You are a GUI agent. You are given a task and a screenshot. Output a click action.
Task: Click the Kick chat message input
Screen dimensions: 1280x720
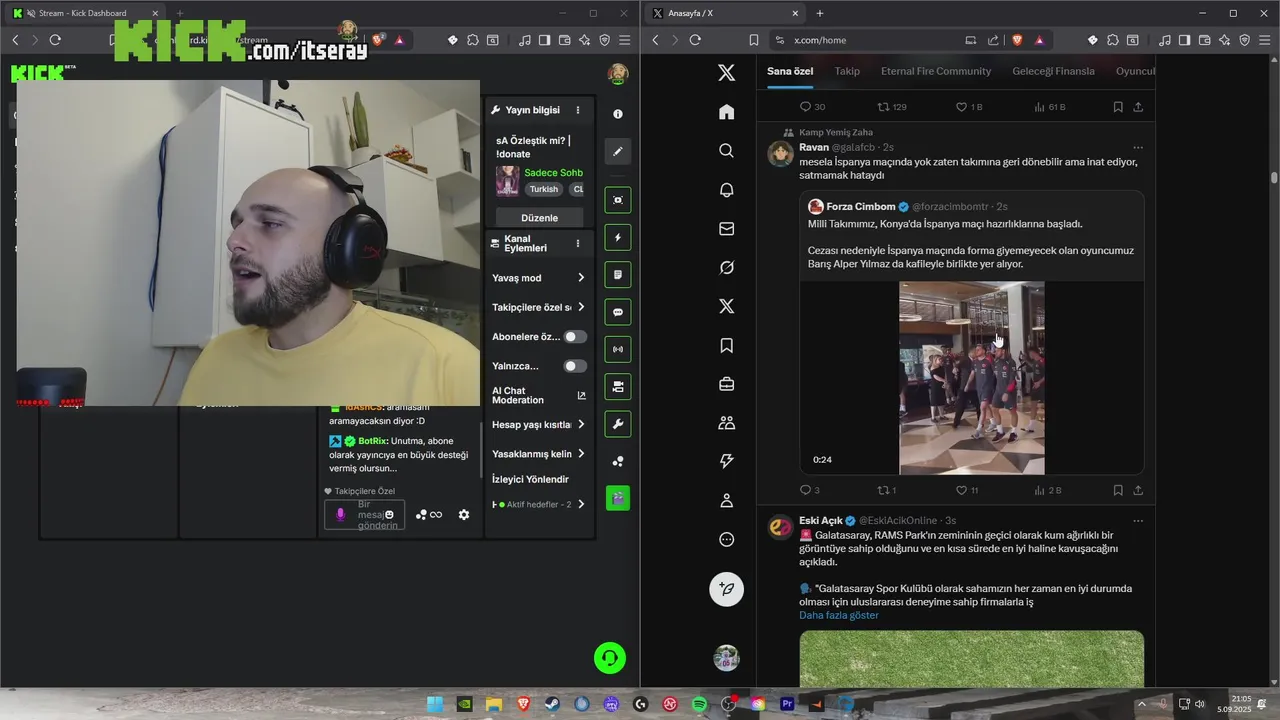(365, 515)
